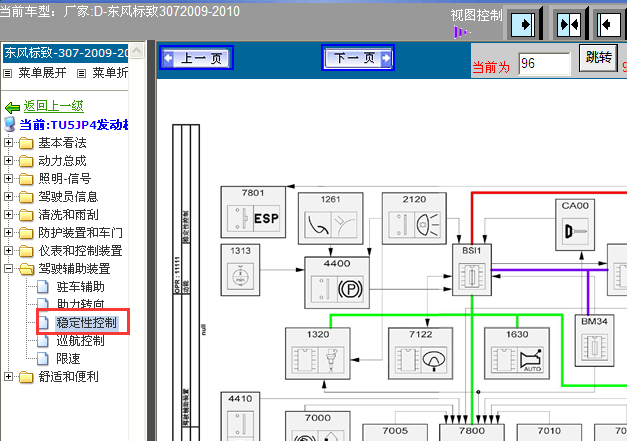Click the 东风标致-307-2009 title entry
Viewport: 627px width, 441px height.
click(66, 53)
